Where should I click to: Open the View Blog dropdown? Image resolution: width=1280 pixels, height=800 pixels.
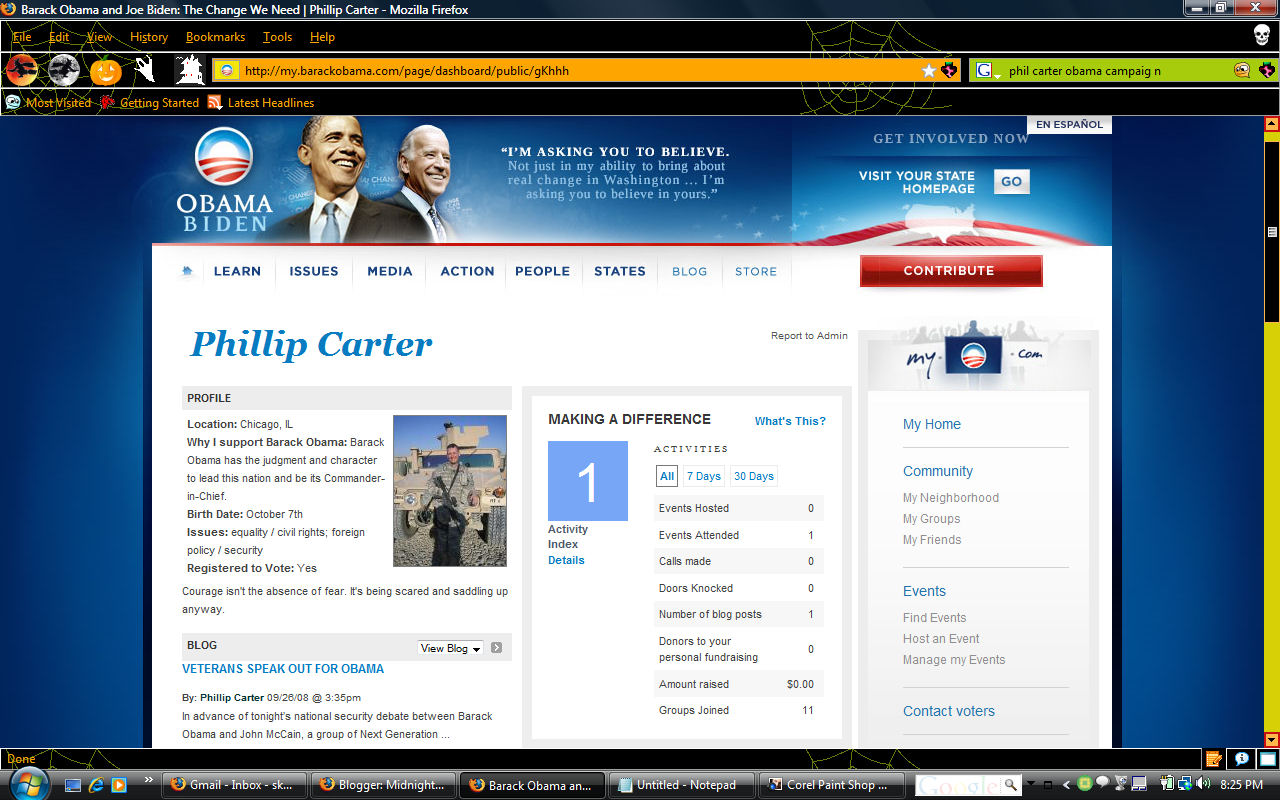(450, 648)
